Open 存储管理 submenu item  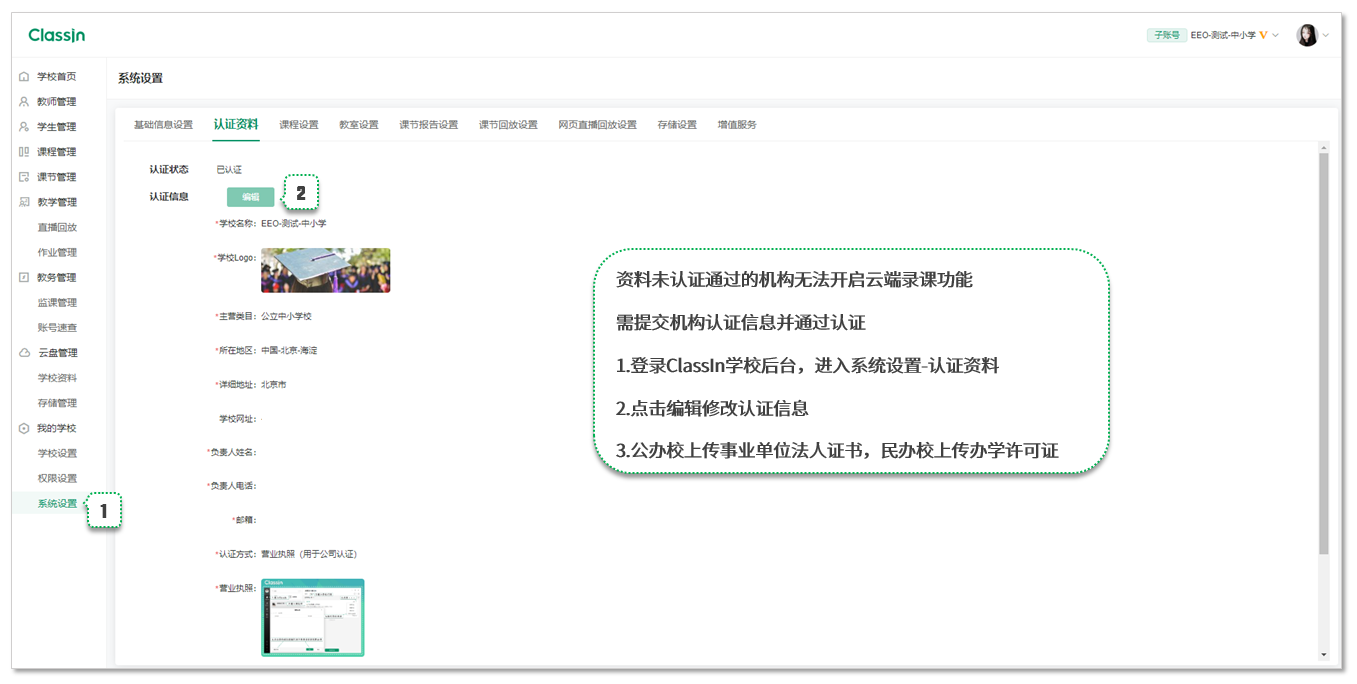57,403
